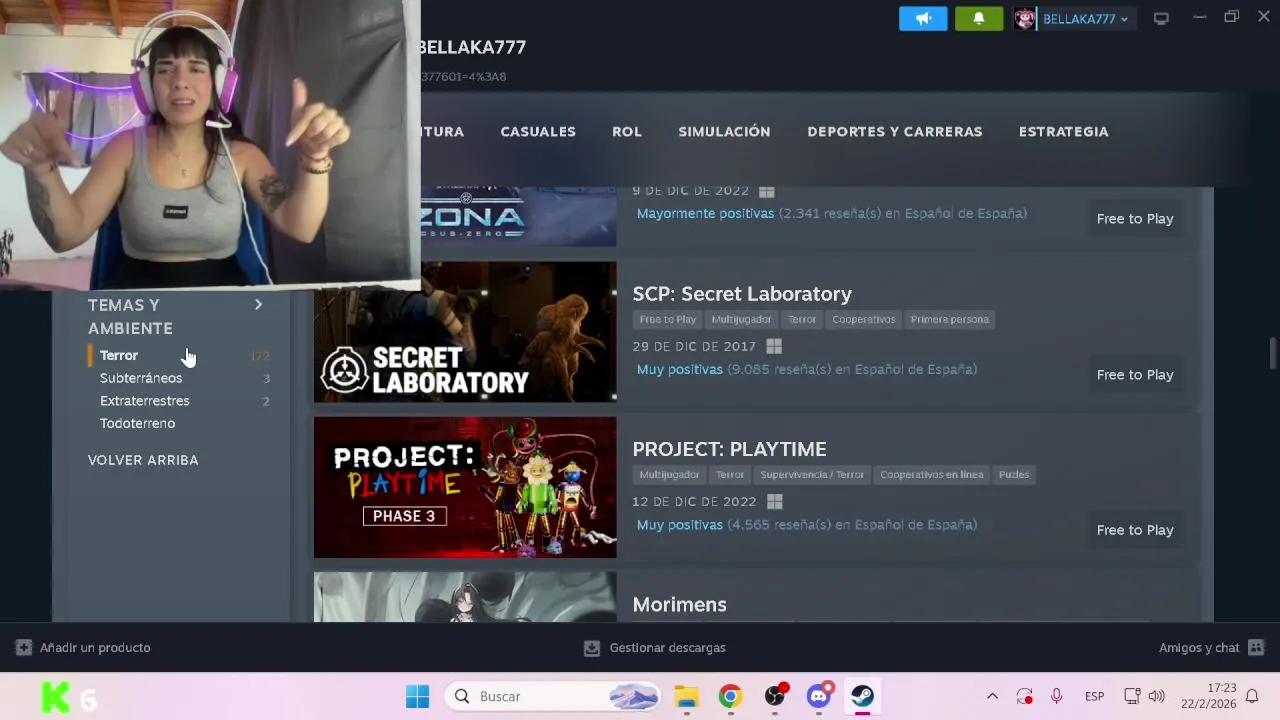Screen dimensions: 1280x720
Task: Open the PROJECT: PLAYTIME title
Action: [729, 449]
